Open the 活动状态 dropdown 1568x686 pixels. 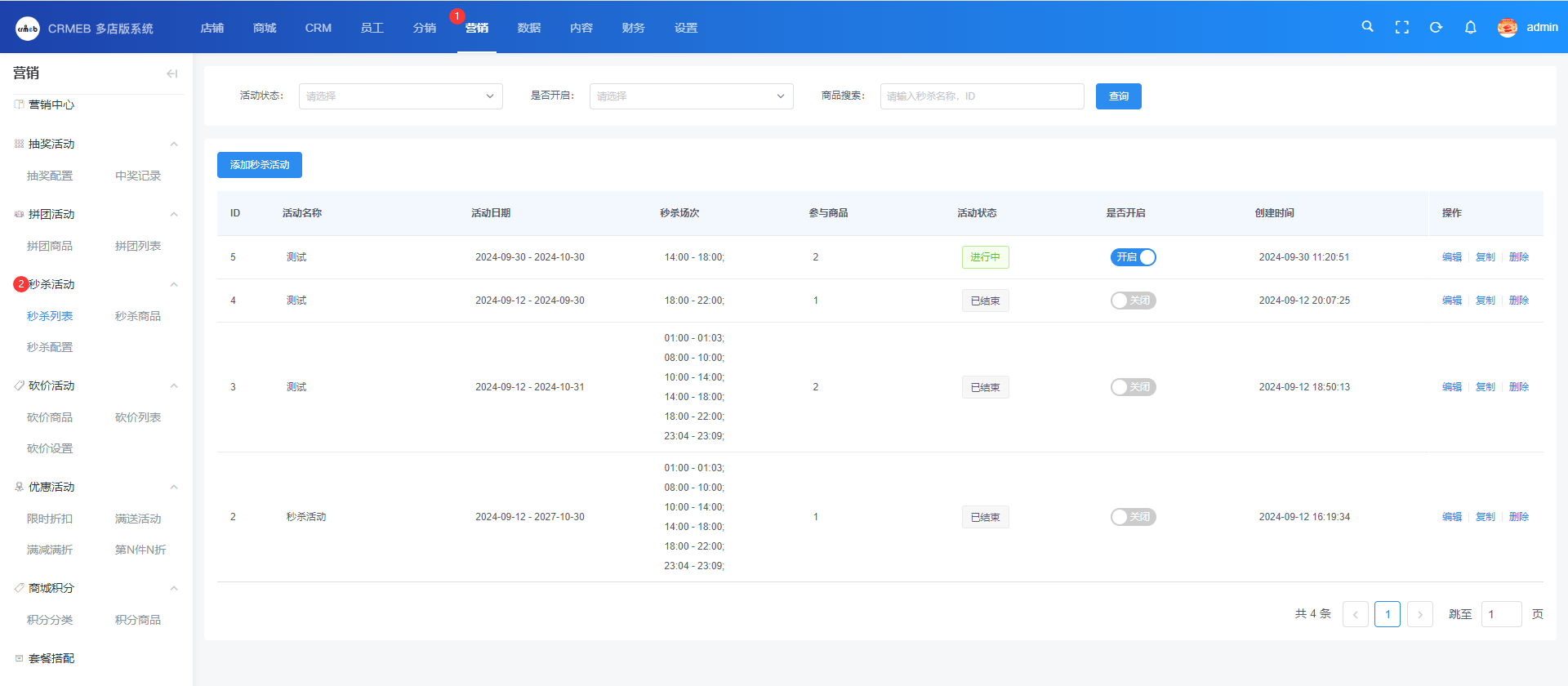(400, 96)
